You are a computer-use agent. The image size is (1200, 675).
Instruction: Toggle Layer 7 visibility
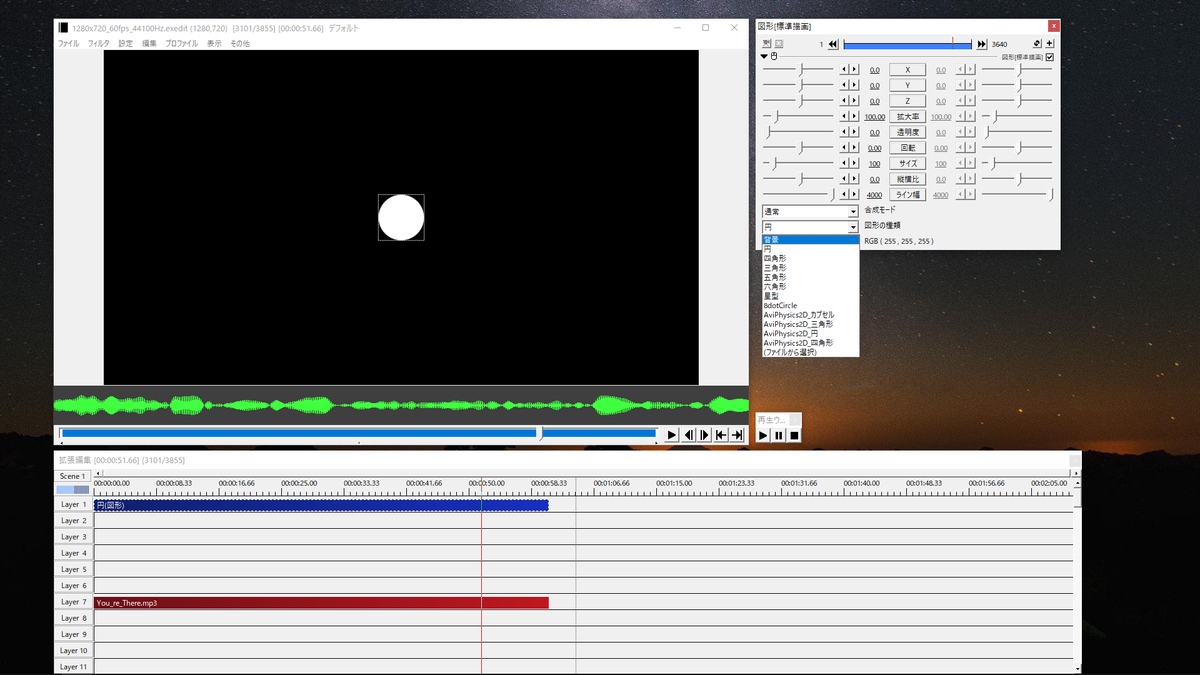point(73,602)
